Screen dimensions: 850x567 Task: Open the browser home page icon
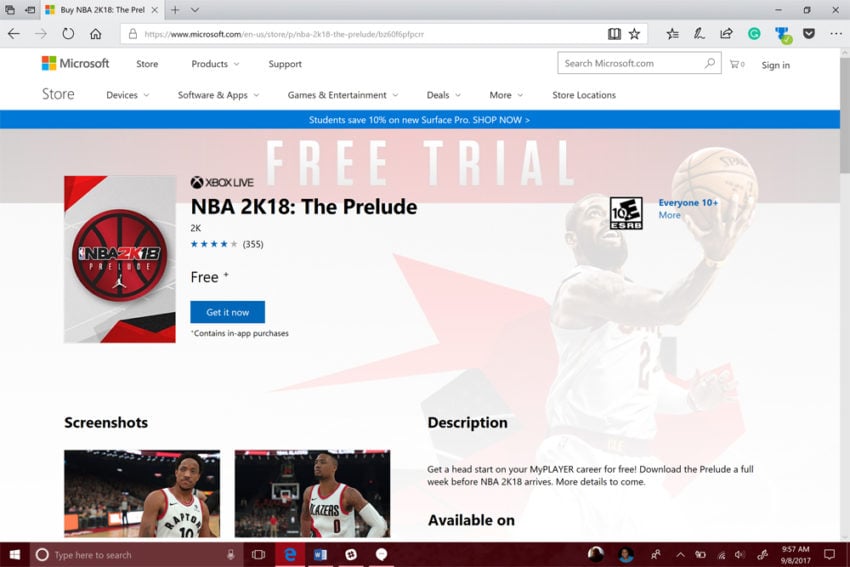(x=95, y=34)
